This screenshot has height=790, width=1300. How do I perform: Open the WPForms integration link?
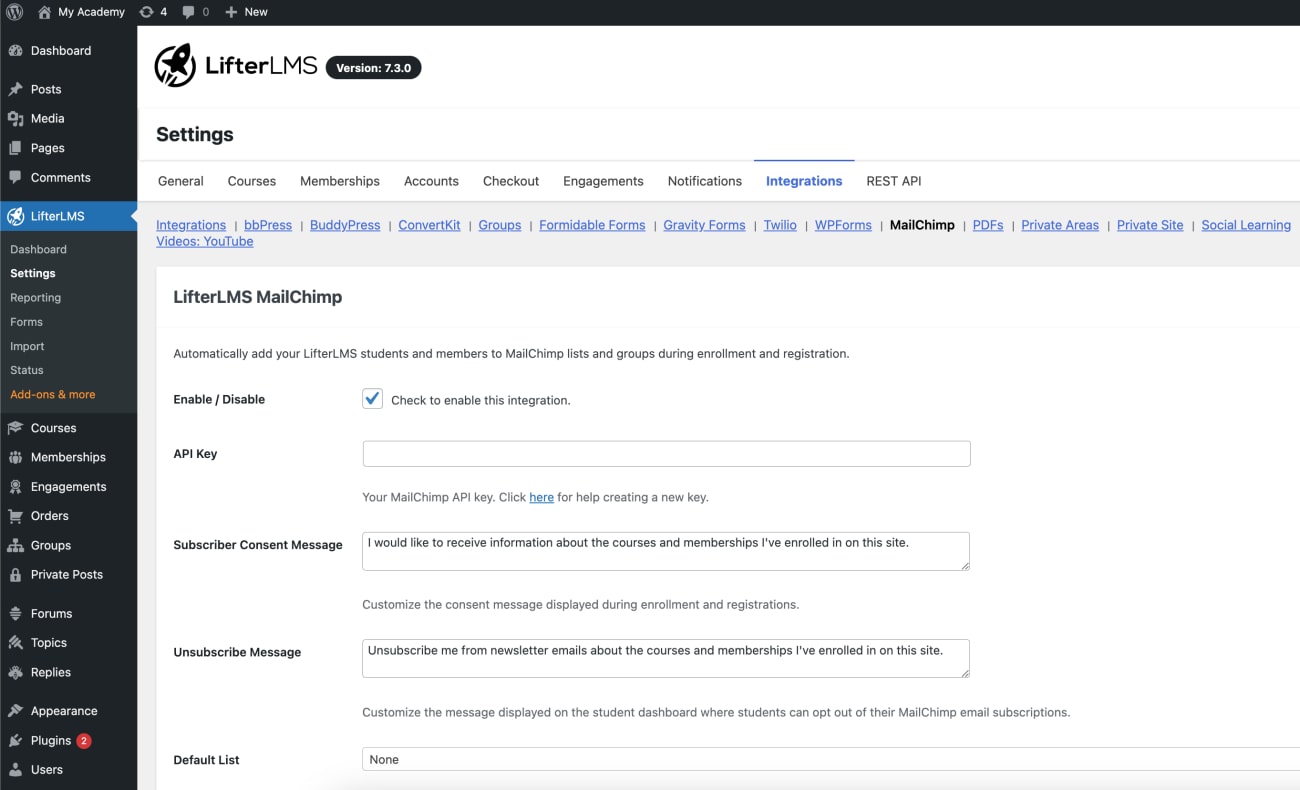coord(843,225)
